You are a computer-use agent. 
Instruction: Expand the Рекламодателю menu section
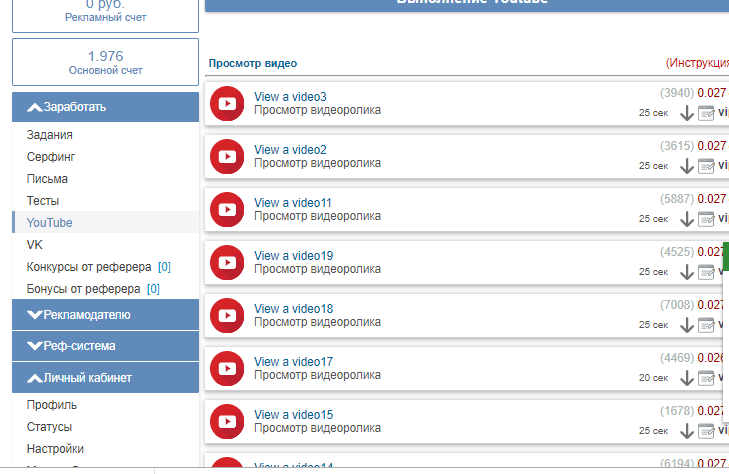pyautogui.click(x=106, y=315)
